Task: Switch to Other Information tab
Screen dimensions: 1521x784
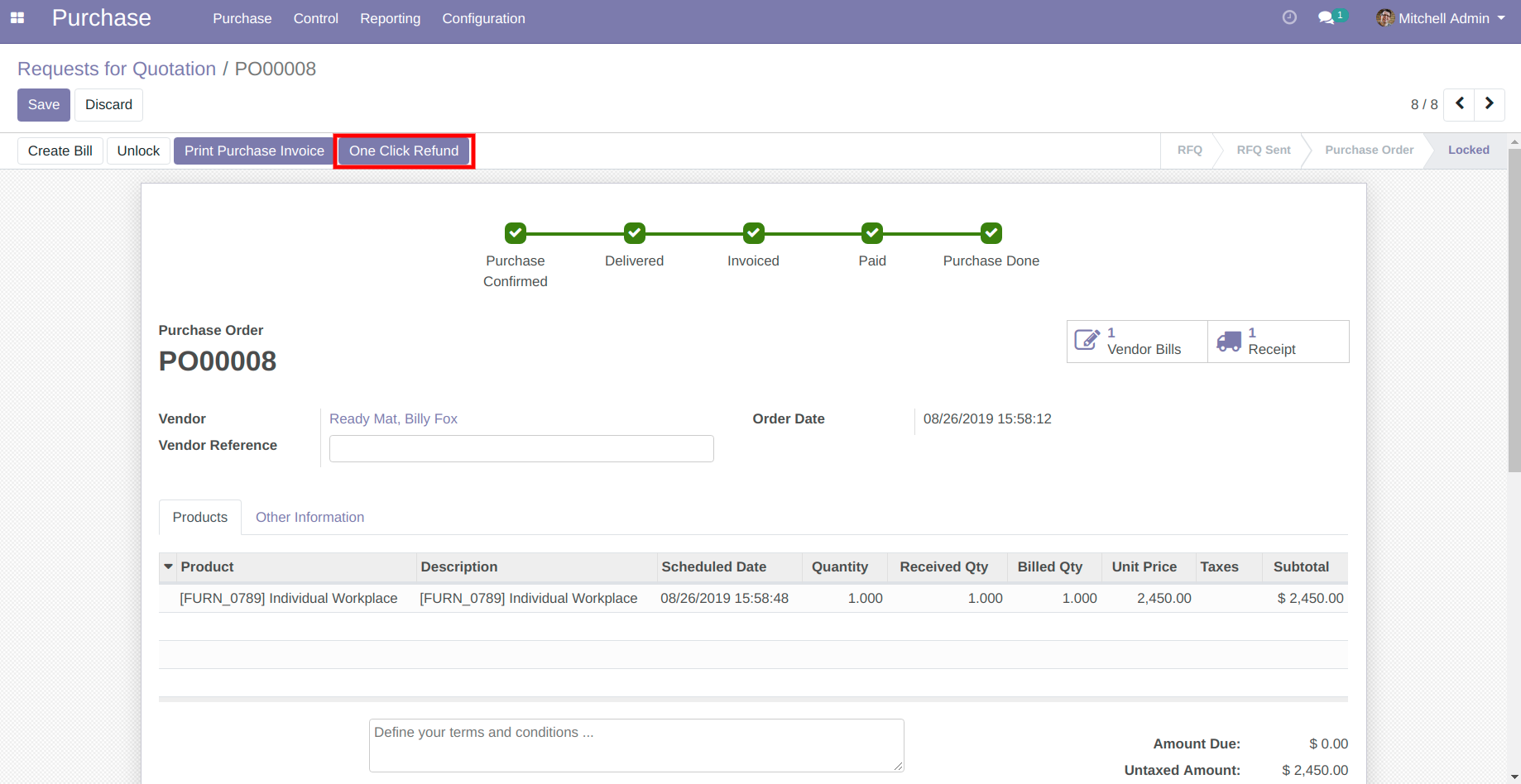Action: click(x=309, y=517)
